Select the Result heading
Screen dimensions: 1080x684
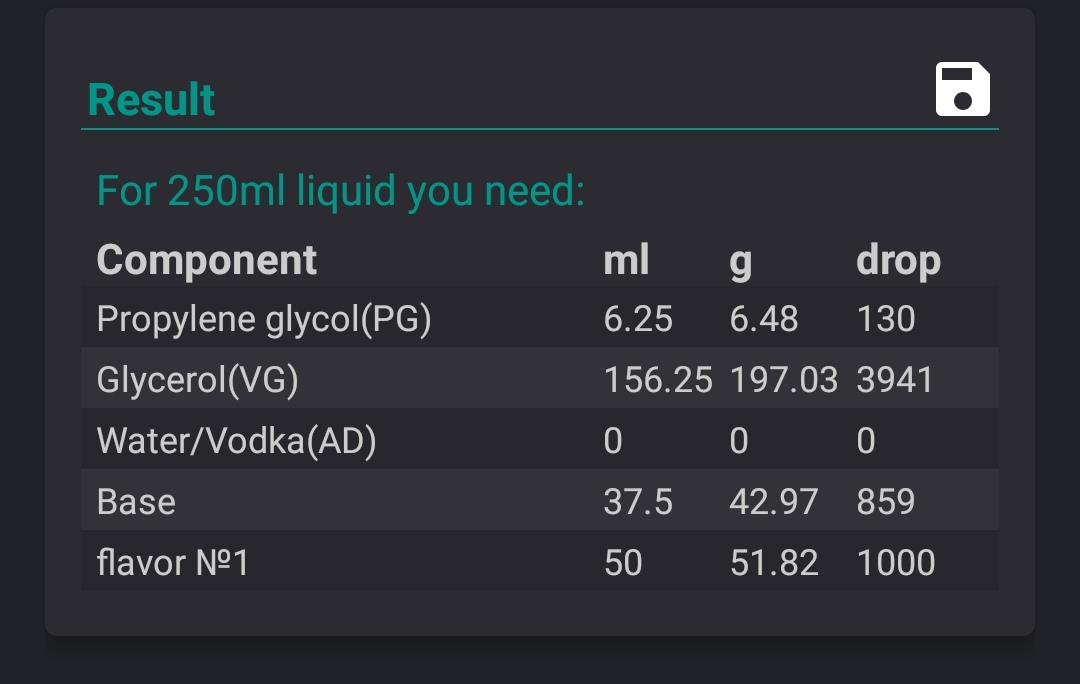pyautogui.click(x=151, y=100)
